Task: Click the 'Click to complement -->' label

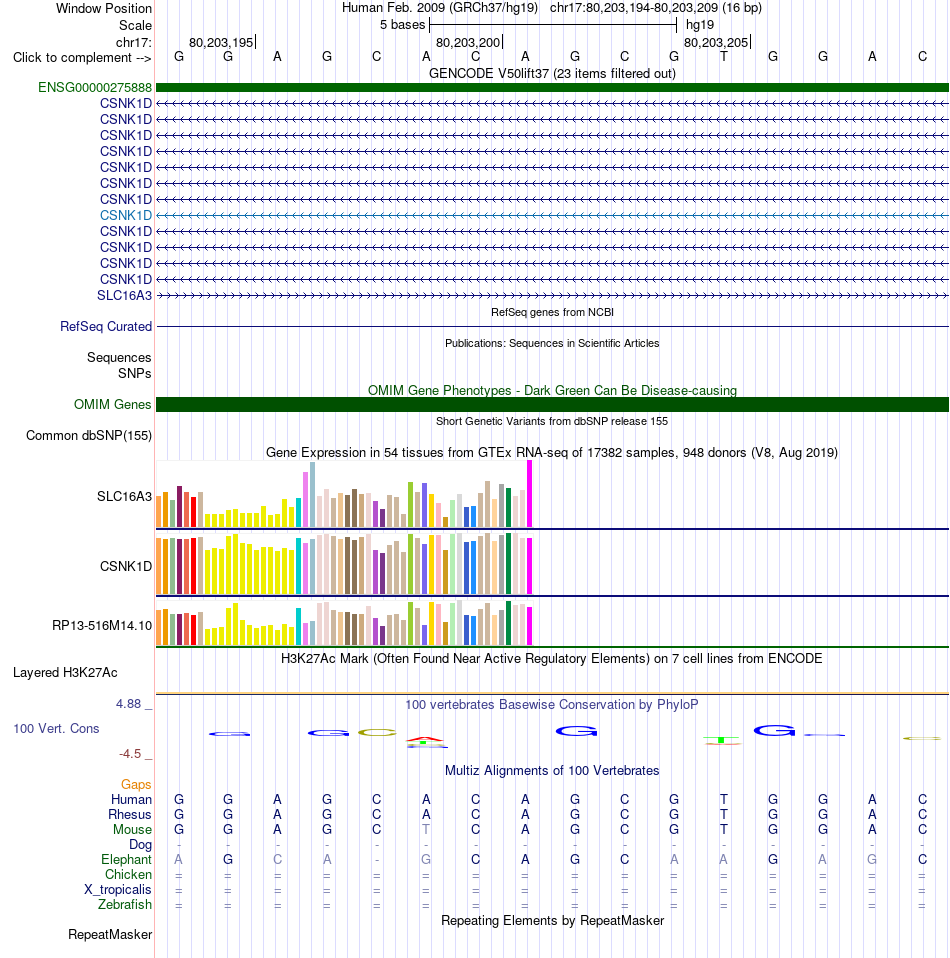Action: [82, 57]
